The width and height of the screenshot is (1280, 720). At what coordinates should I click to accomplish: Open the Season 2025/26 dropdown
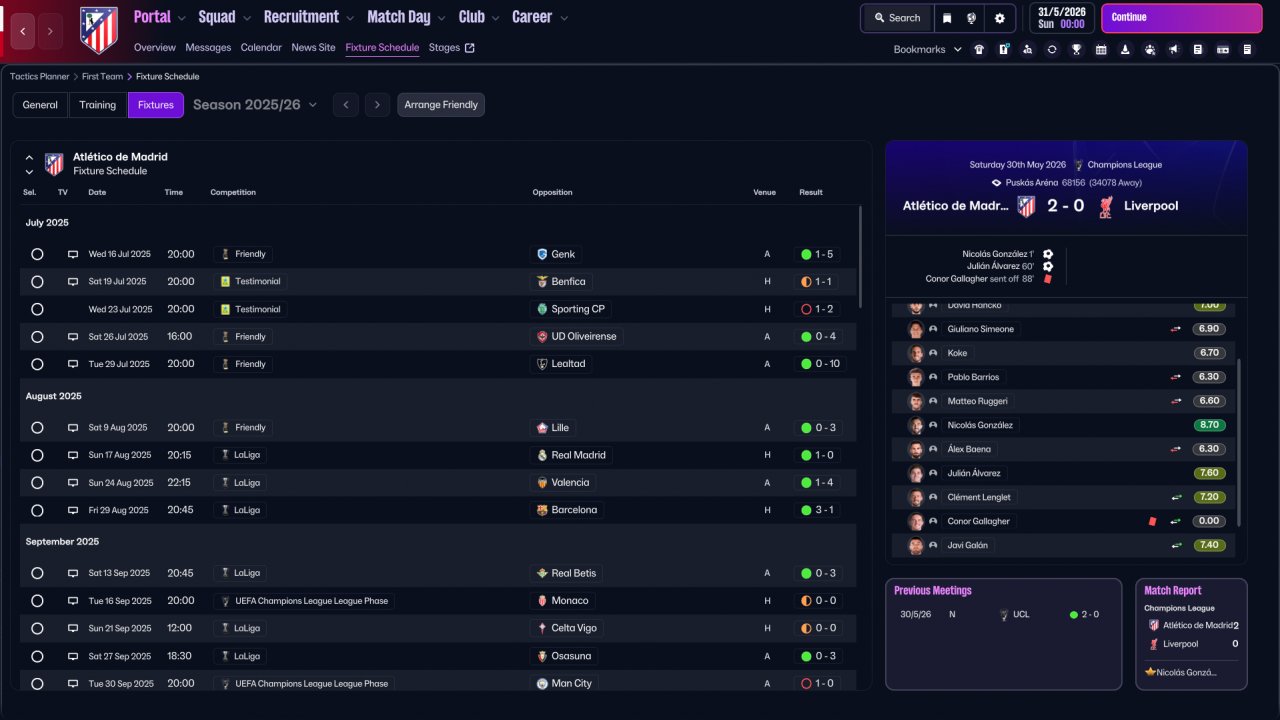(x=255, y=105)
